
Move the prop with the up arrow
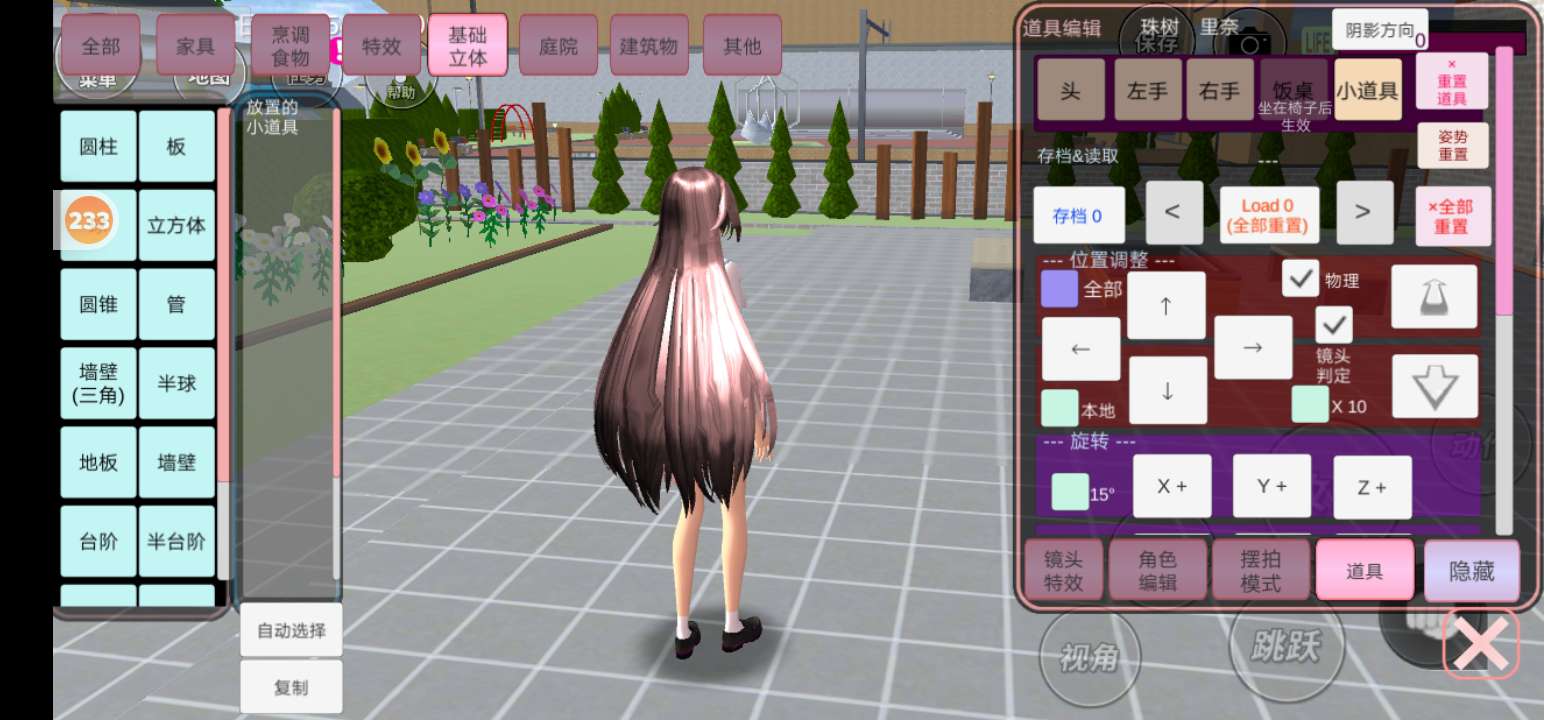(x=1166, y=305)
